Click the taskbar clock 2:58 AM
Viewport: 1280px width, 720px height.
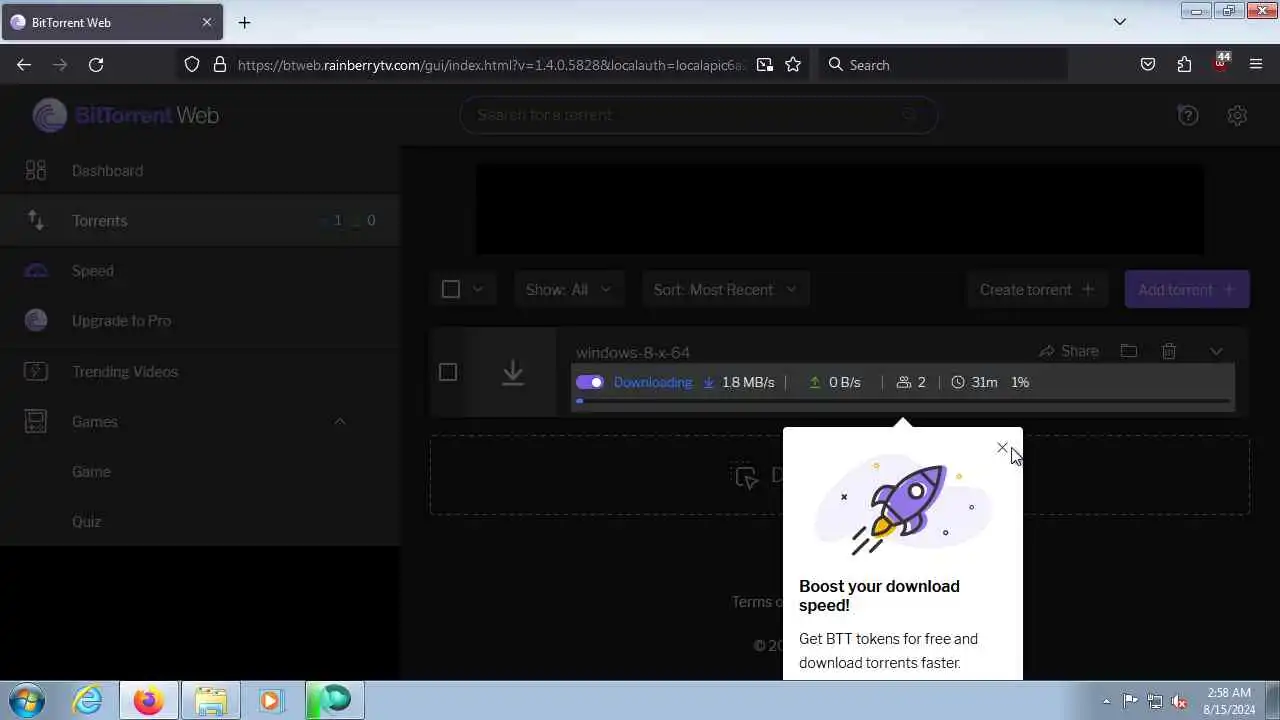[x=1229, y=700]
